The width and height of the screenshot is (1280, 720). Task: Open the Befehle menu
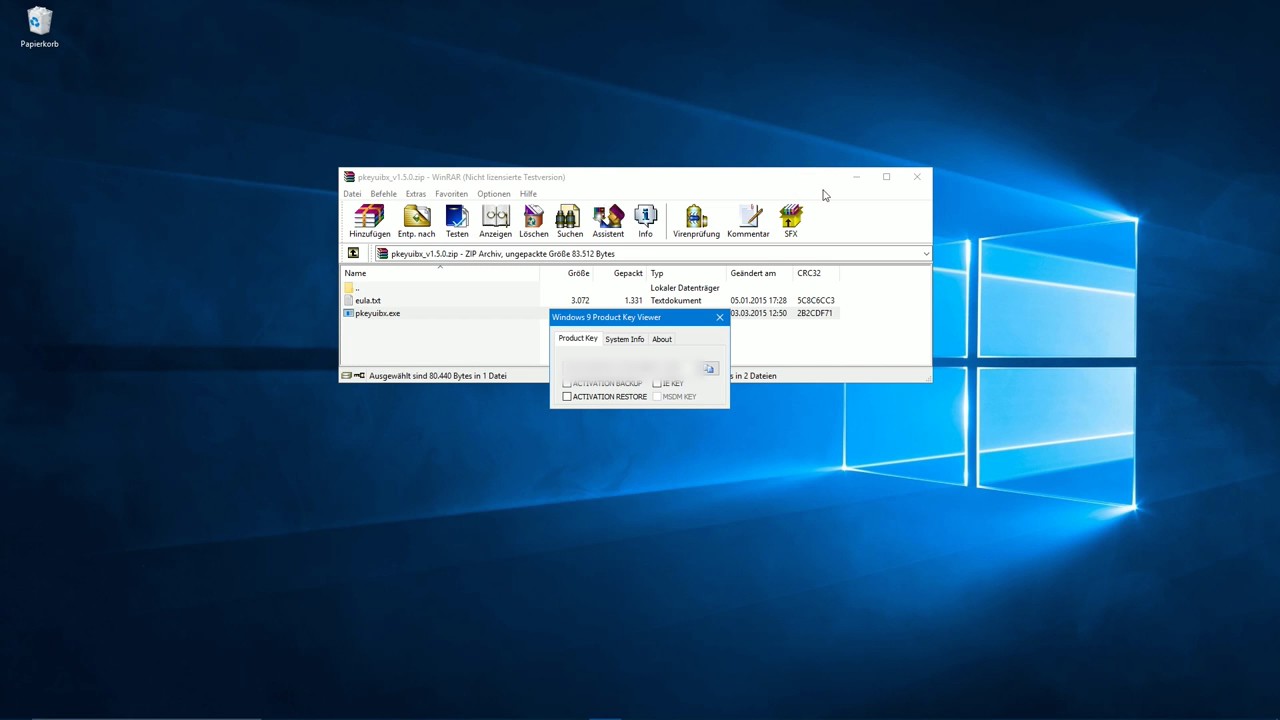(x=383, y=194)
